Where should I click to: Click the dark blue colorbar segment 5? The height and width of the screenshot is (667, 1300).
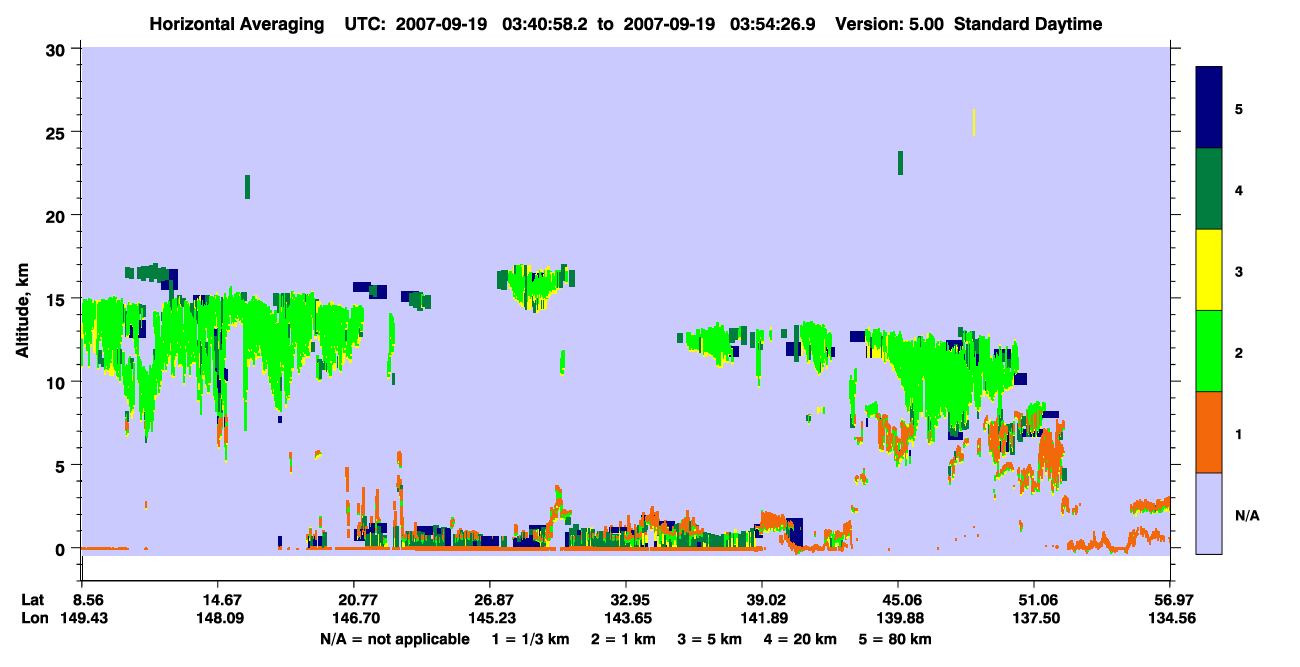(x=1209, y=108)
